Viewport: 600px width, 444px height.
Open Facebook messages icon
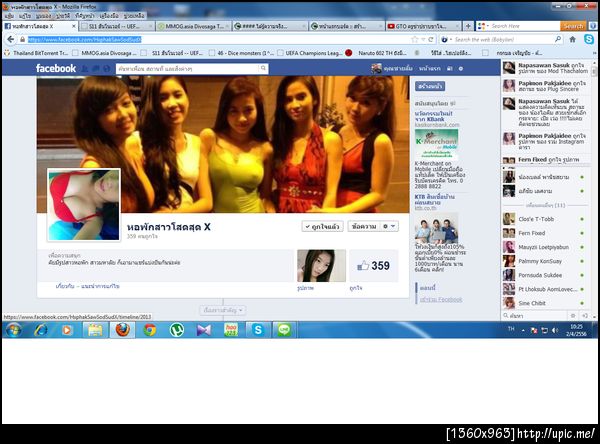[x=96, y=69]
